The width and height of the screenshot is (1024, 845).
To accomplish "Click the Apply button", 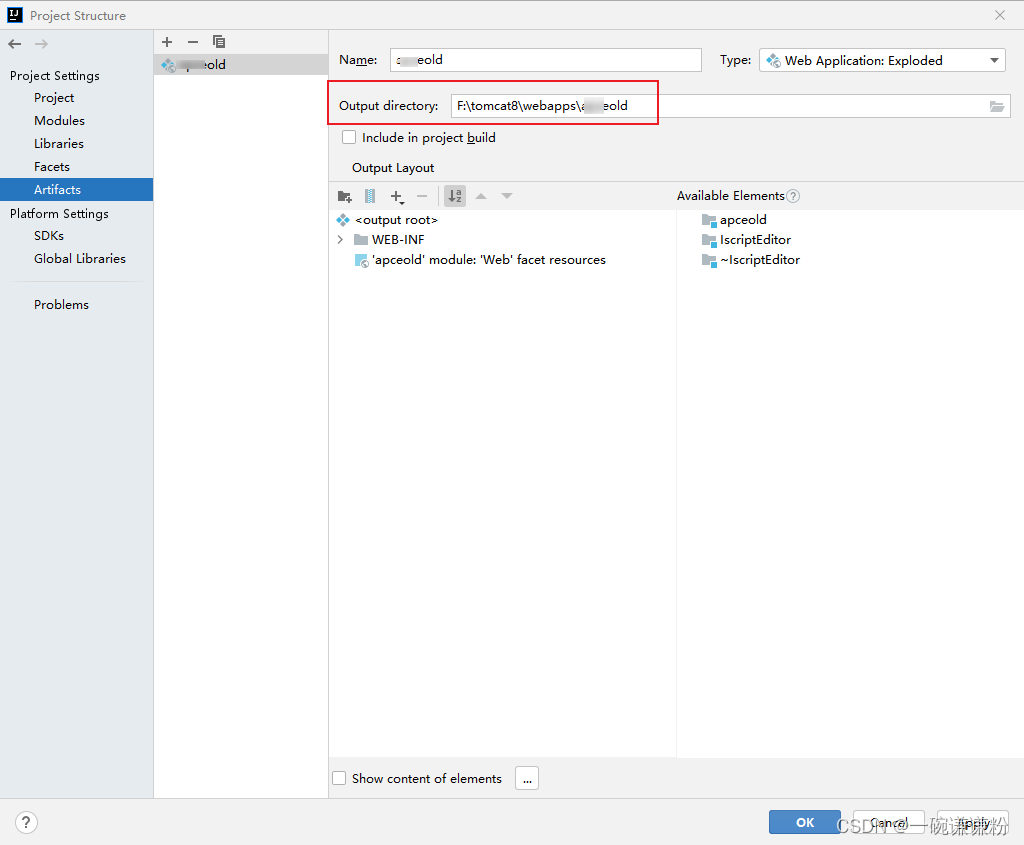I will pos(973,822).
